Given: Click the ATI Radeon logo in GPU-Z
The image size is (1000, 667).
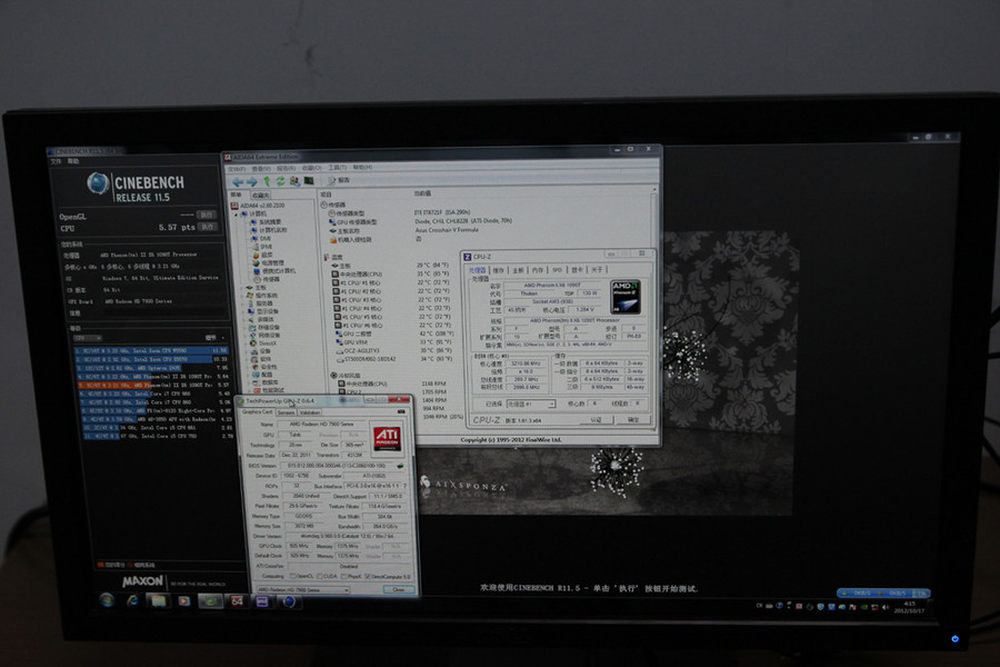Looking at the screenshot, I should (x=387, y=438).
